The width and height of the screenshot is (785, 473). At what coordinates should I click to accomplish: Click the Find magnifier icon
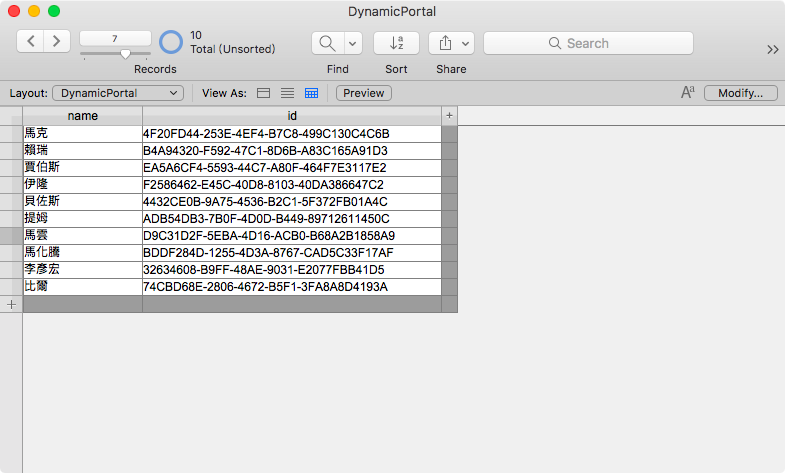(x=327, y=43)
